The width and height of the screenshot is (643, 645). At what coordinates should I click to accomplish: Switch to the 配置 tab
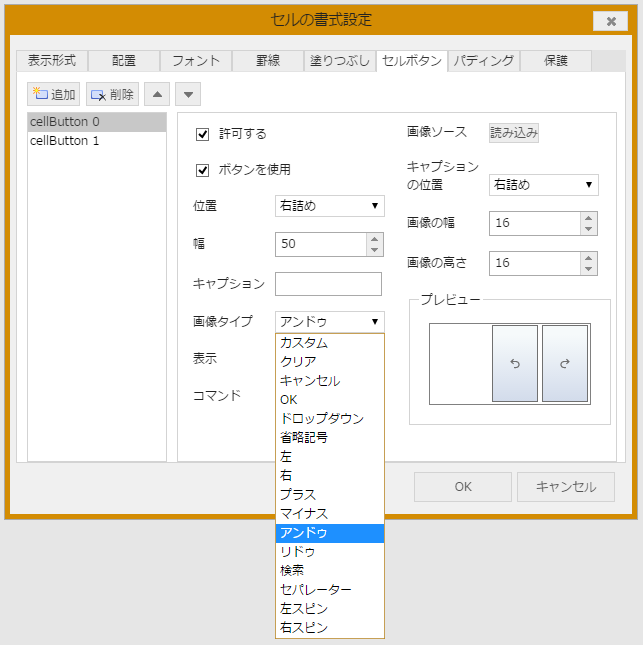coord(124,61)
